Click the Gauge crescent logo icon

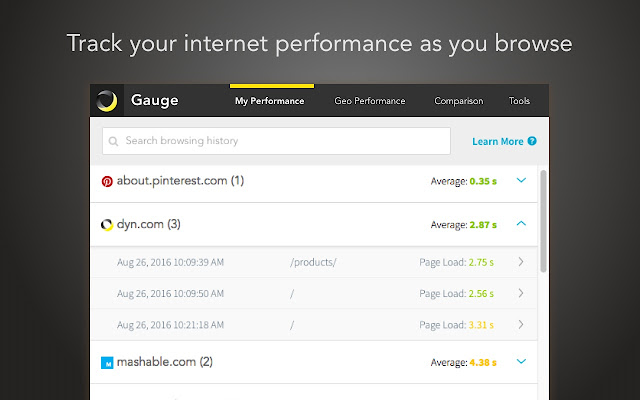pyautogui.click(x=107, y=101)
